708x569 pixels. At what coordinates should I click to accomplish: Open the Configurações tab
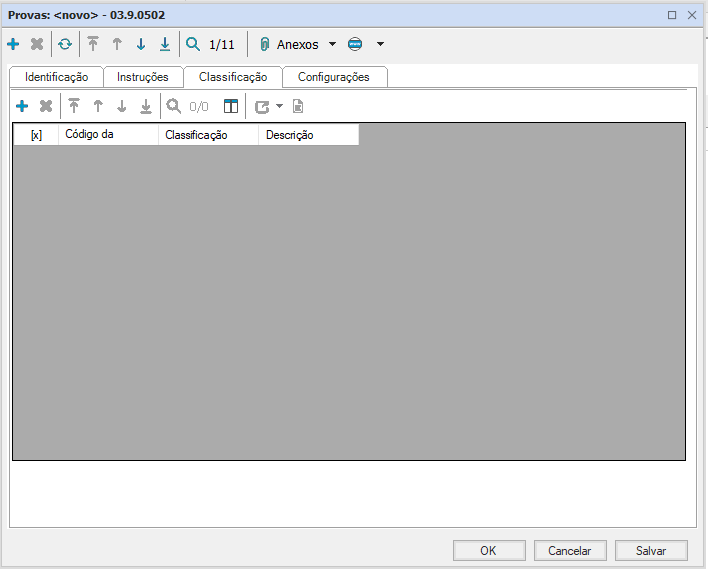(333, 77)
